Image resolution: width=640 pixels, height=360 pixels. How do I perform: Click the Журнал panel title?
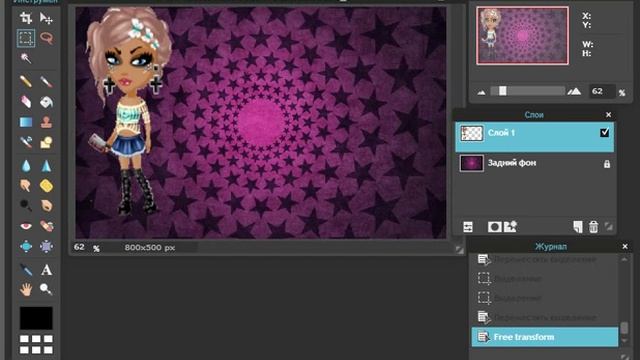pos(551,247)
